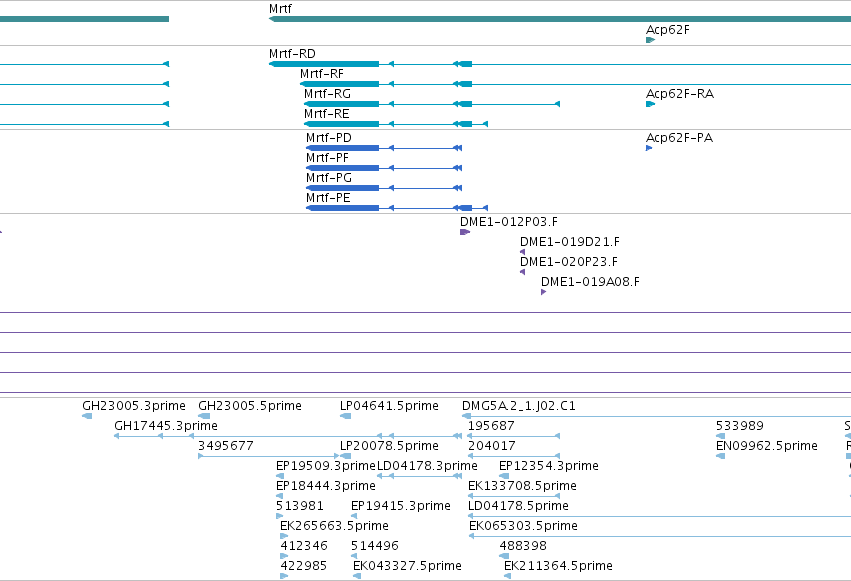Select the DME1-012P03.F feature label
Screen dimensions: 851x581
click(x=509, y=222)
